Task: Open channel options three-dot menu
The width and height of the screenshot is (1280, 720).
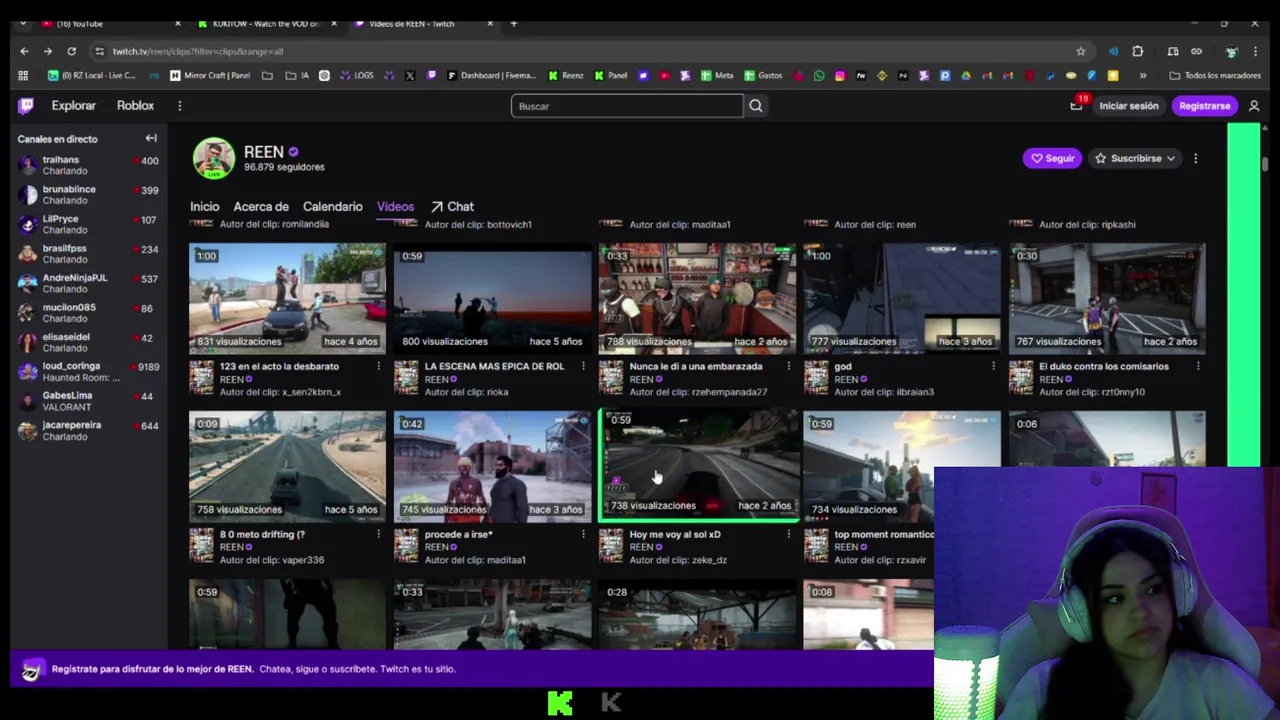Action: click(1195, 158)
